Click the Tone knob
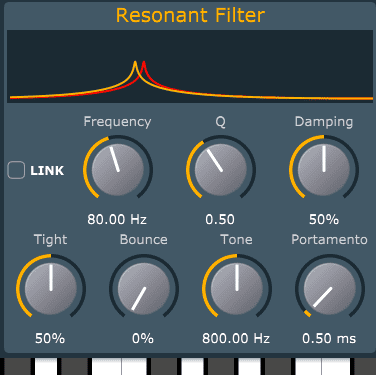 (x=237, y=289)
